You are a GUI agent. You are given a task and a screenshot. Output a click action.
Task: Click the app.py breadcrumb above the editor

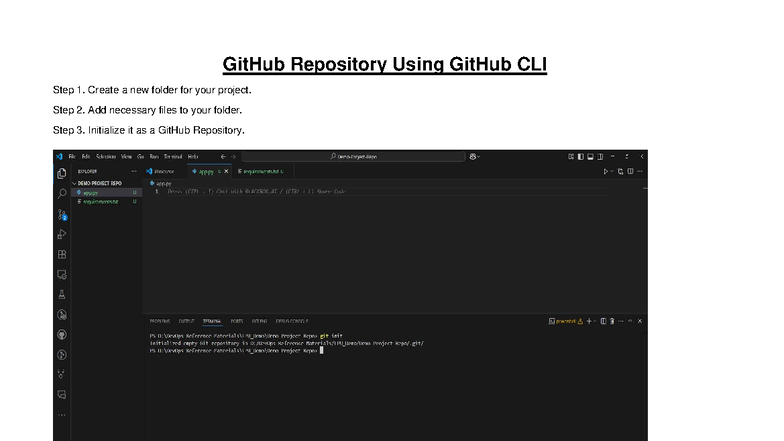coord(161,184)
